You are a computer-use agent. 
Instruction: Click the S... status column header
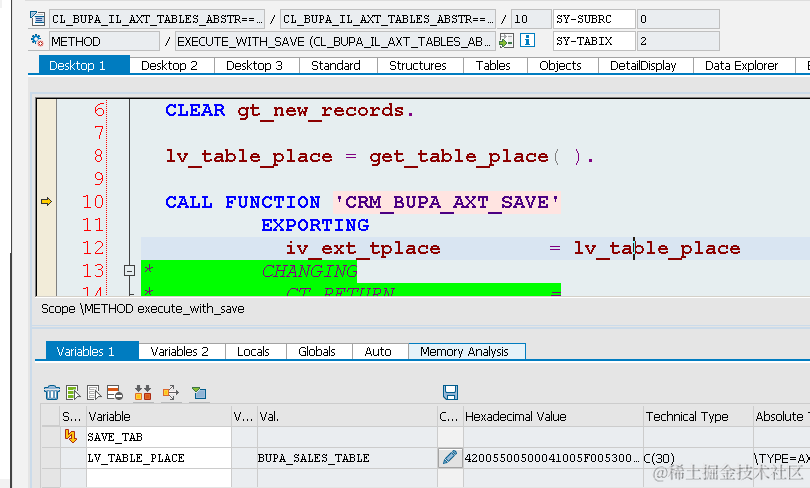tap(73, 416)
